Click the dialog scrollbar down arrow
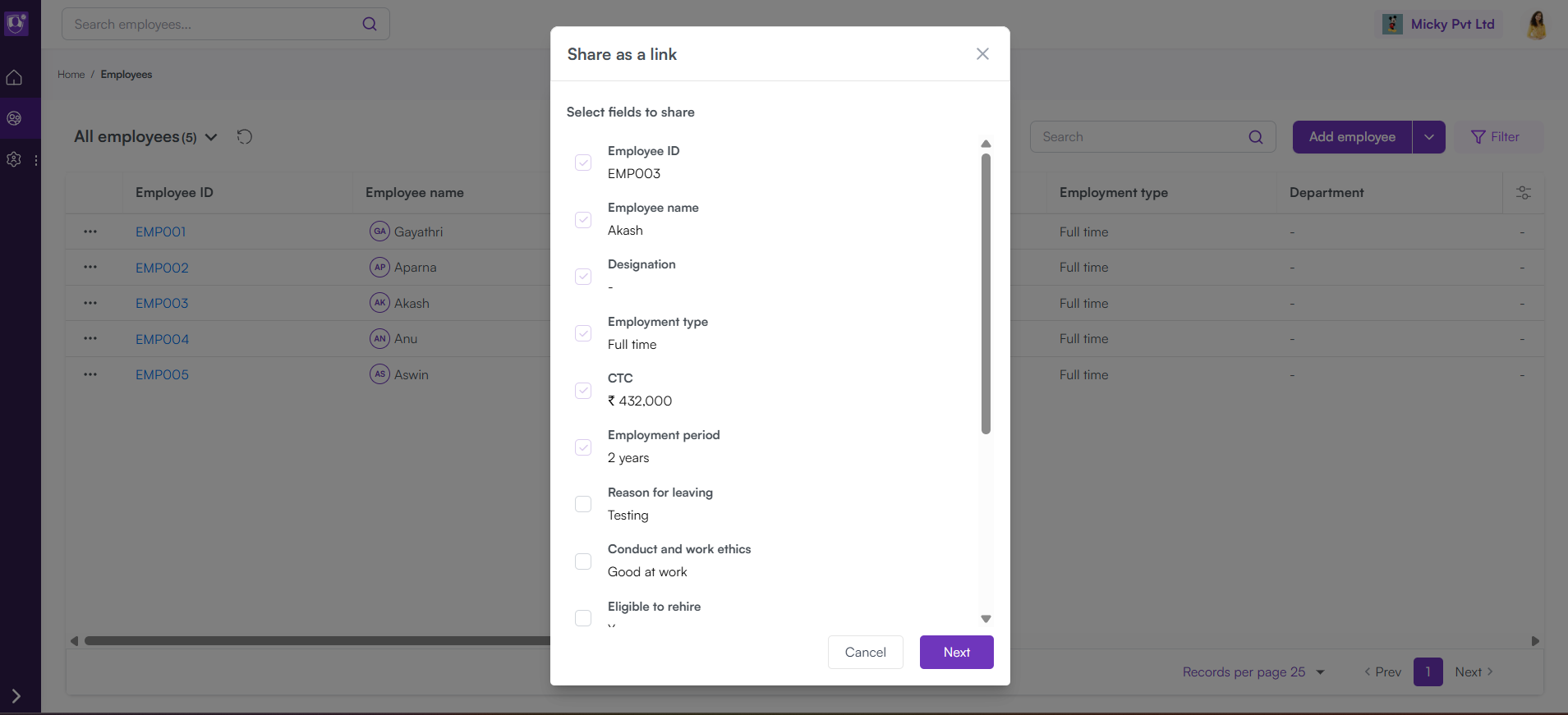 coord(986,619)
